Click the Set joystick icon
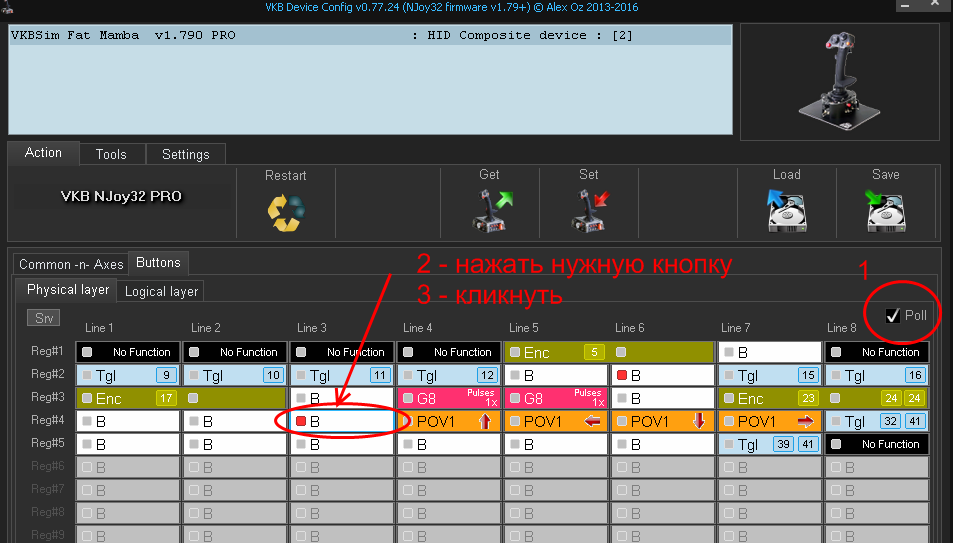The image size is (953, 543). tap(590, 210)
